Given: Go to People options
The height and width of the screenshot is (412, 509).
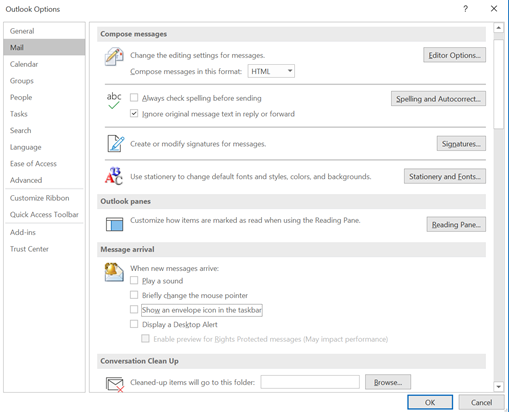Looking at the screenshot, I should click(x=44, y=97).
